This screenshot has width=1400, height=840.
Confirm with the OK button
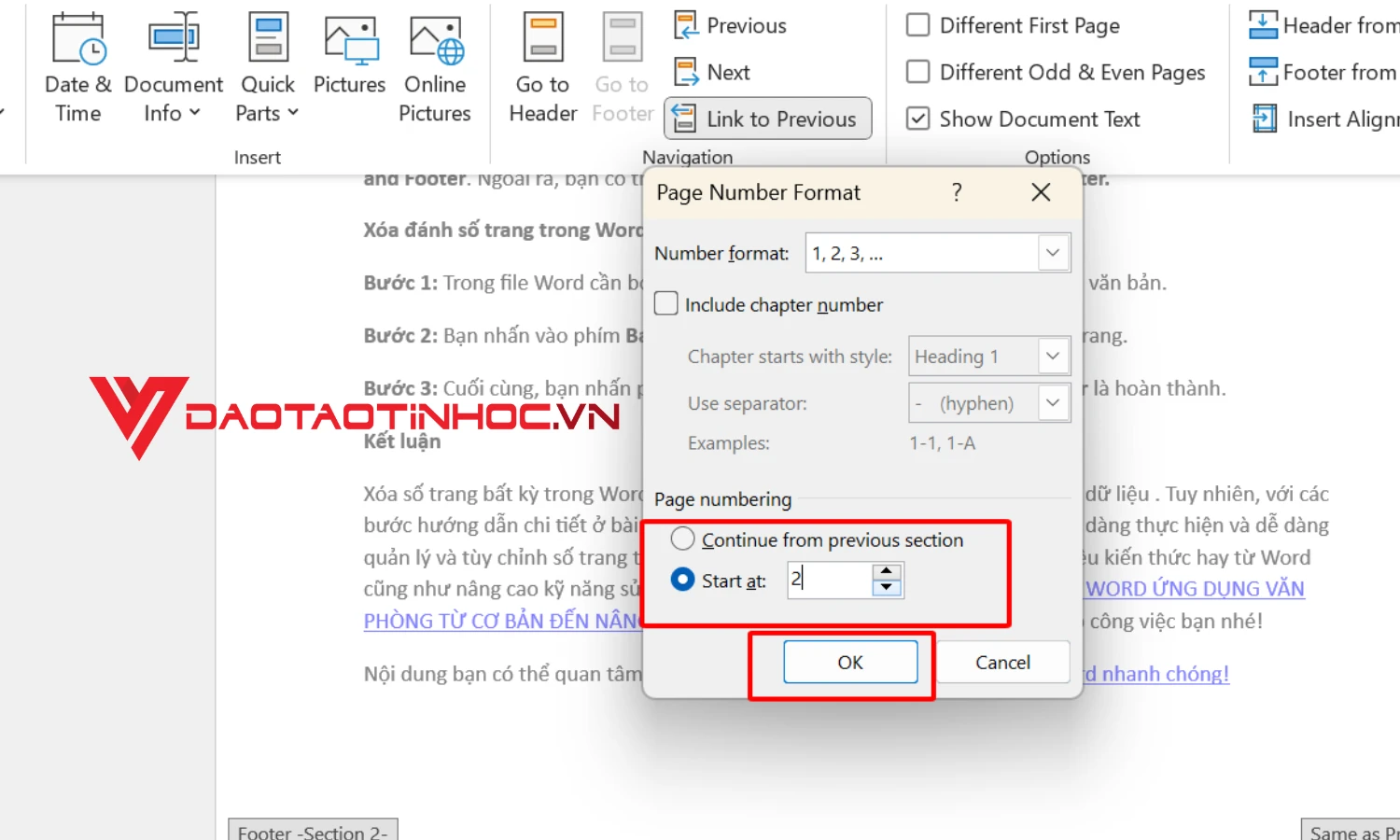850,662
